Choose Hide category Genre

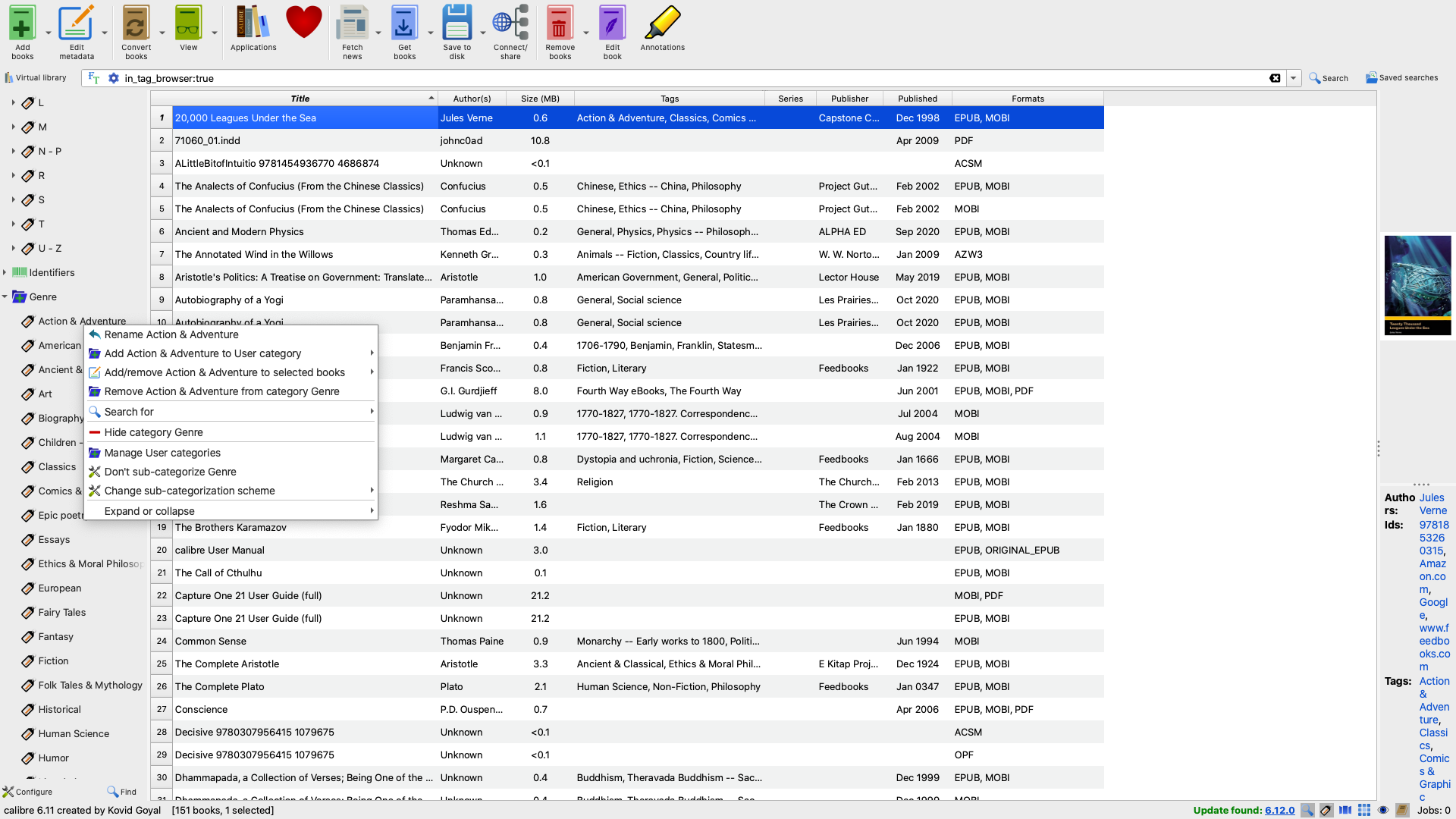(153, 432)
